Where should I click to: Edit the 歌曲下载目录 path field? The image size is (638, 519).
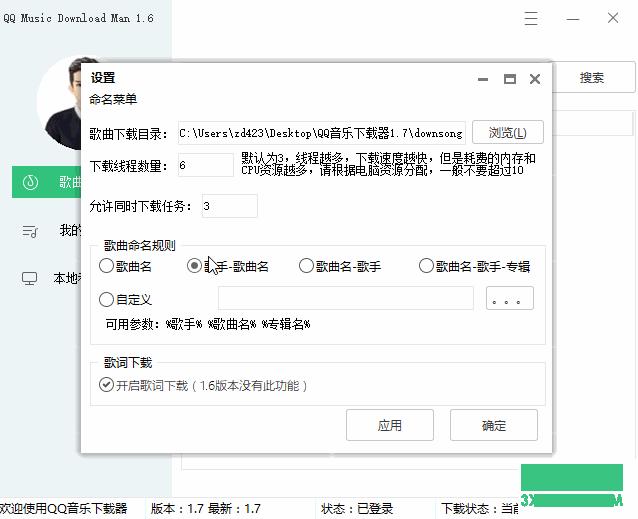321,133
